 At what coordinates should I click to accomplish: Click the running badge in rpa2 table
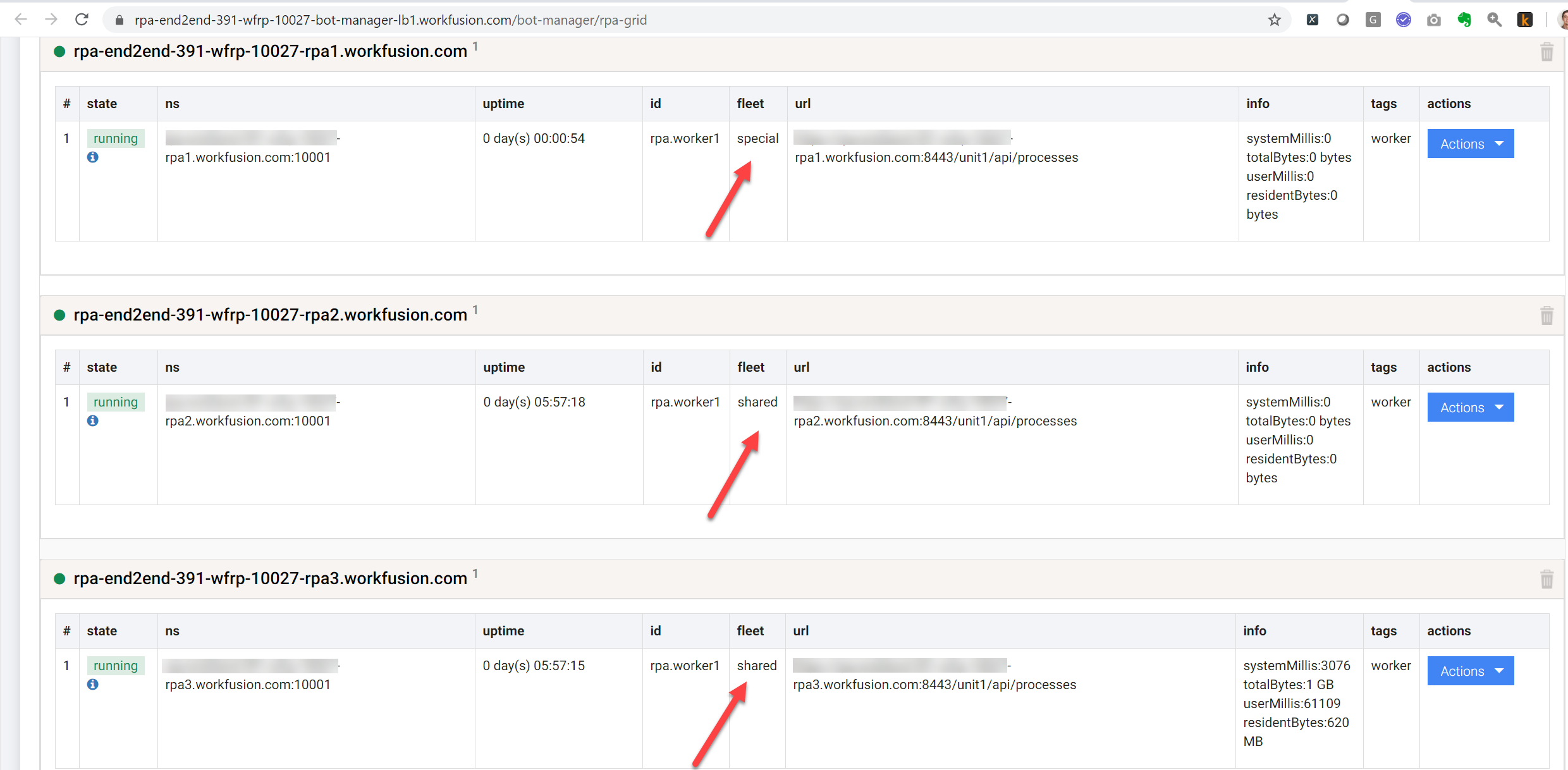[116, 402]
